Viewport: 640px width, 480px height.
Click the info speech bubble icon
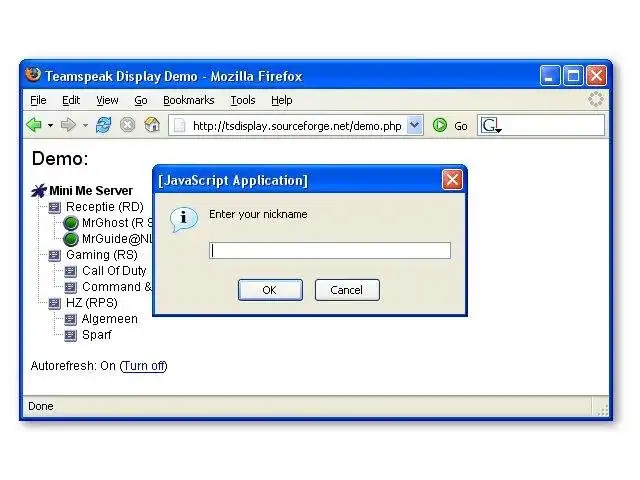pyautogui.click(x=184, y=219)
